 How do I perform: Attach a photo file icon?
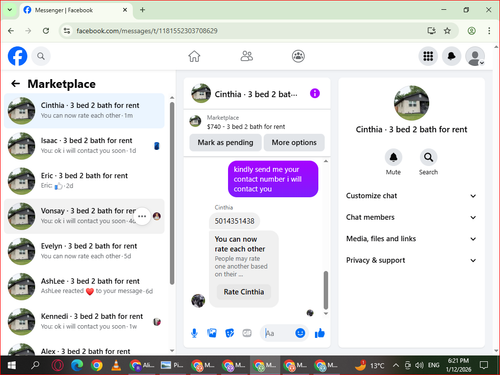tap(212, 333)
